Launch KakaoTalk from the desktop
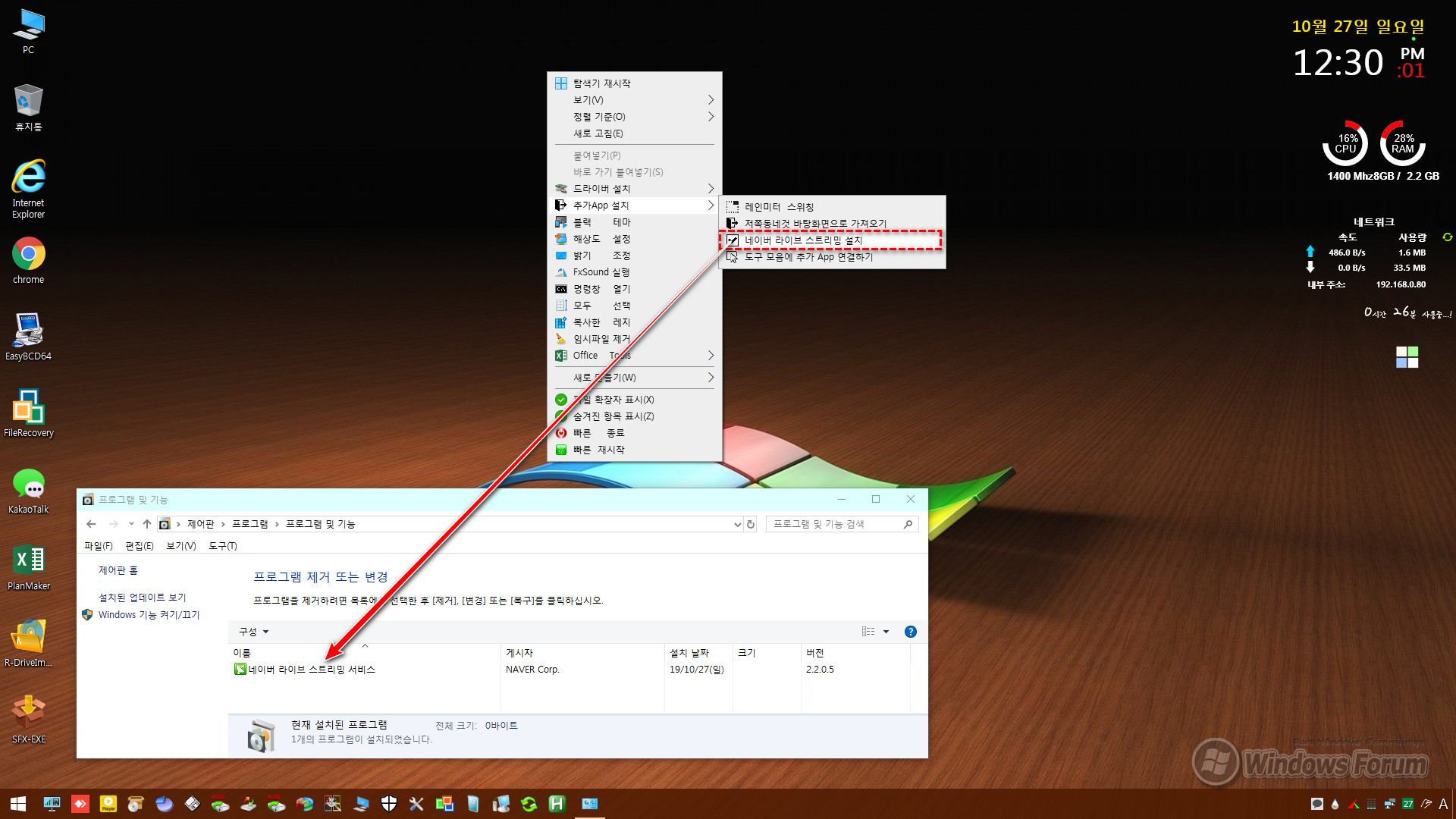Screen dimensions: 1456x819 [28, 491]
